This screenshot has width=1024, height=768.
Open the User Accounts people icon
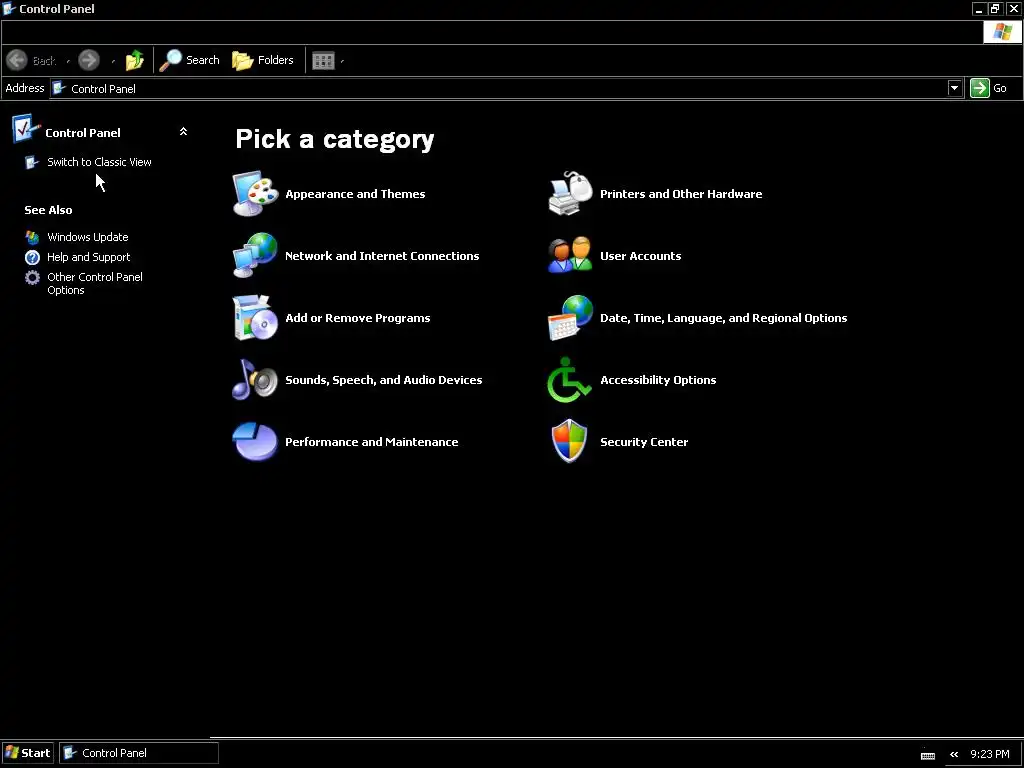(x=570, y=255)
